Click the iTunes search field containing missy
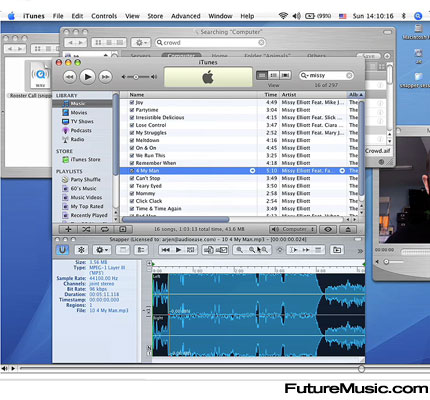Viewport: 430px width, 400px height. click(x=326, y=75)
